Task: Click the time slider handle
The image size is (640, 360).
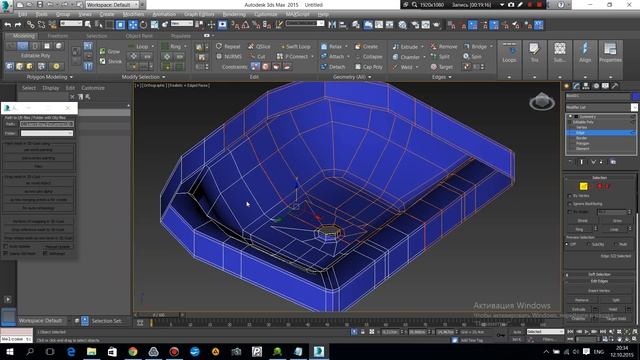Action: click(x=159, y=315)
